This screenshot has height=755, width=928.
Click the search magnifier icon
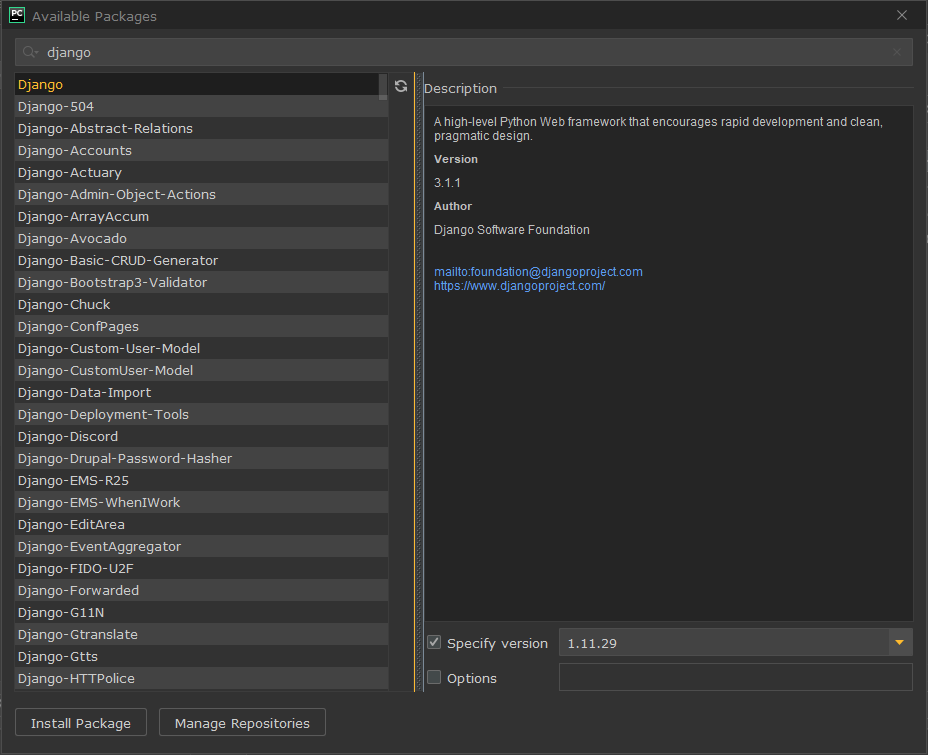(x=30, y=53)
